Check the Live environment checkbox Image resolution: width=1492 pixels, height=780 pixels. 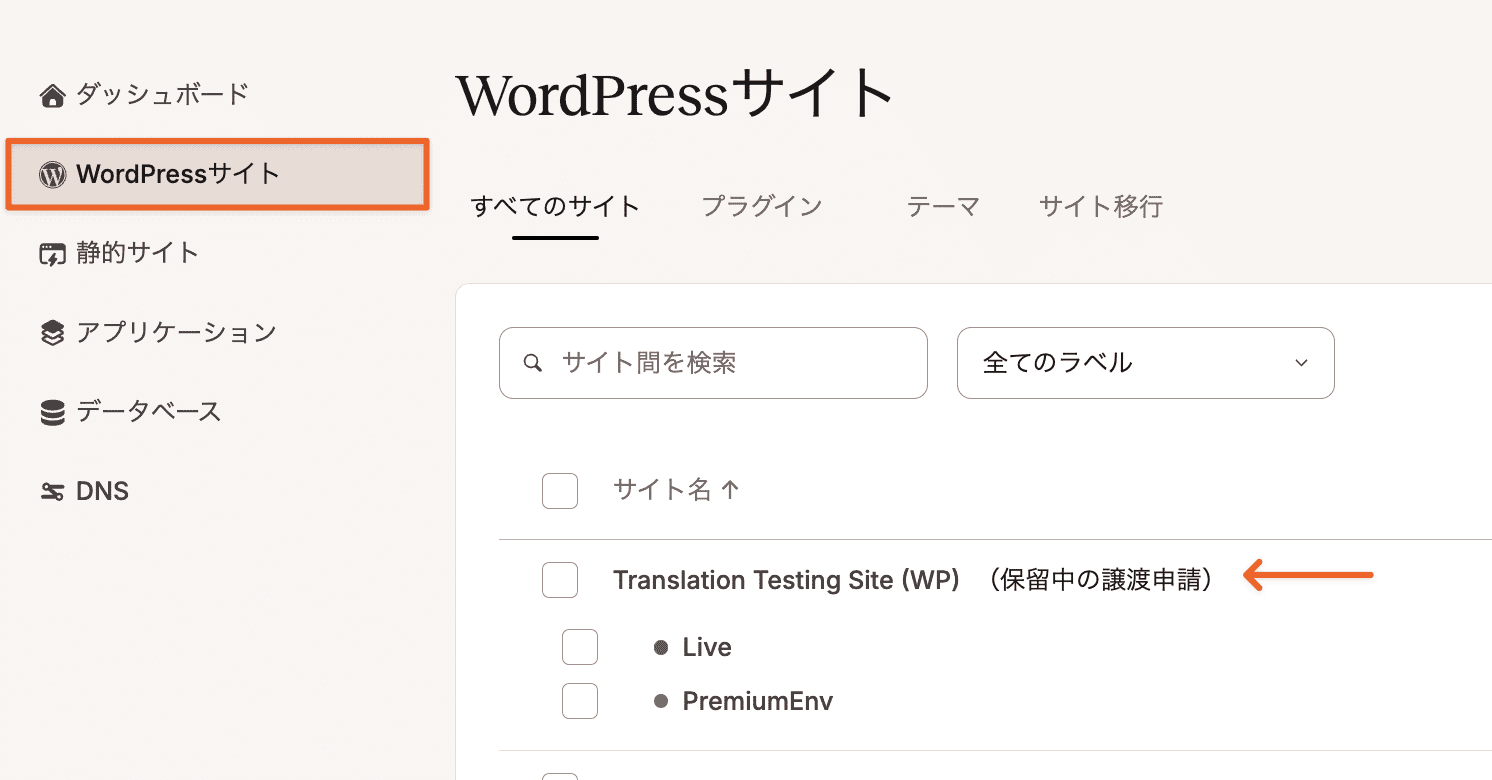[580, 647]
